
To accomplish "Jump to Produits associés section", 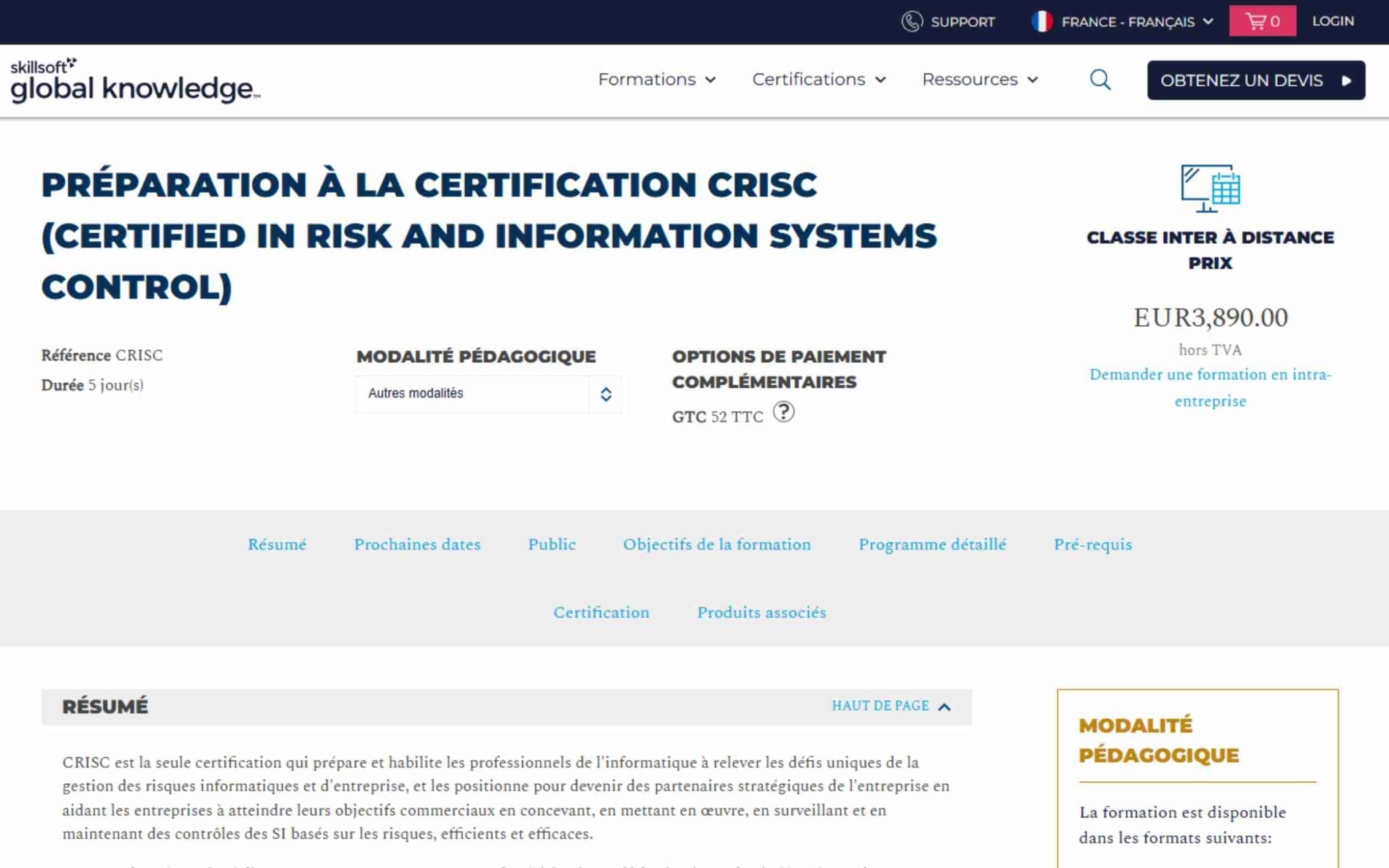I will pos(762,612).
